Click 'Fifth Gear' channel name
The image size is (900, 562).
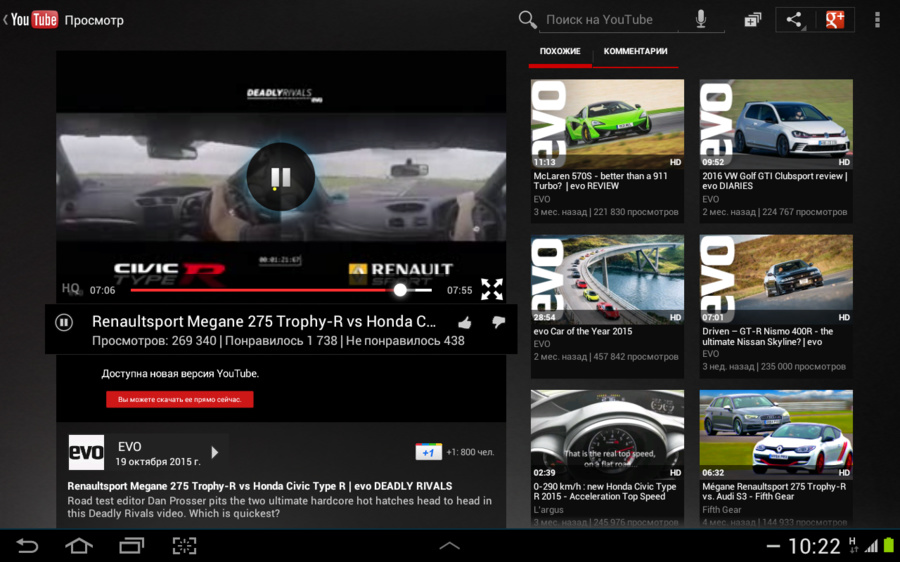[721, 510]
